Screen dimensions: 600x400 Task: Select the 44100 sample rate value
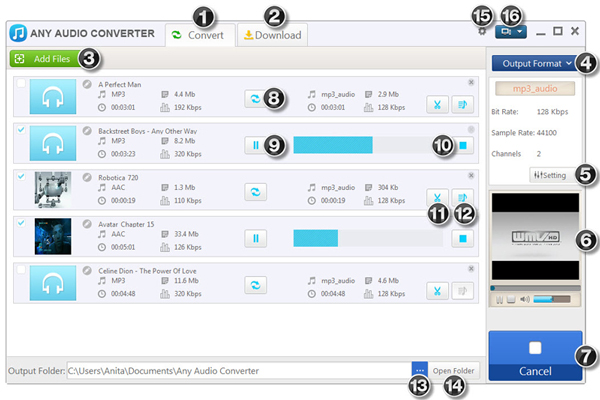pos(546,133)
